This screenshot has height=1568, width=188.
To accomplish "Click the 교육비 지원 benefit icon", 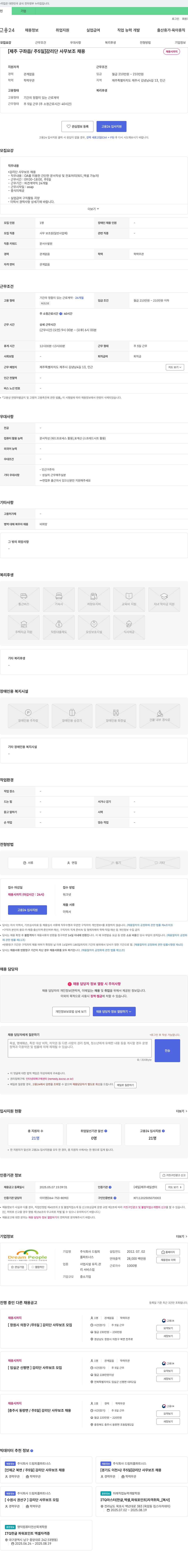I will [129, 600].
